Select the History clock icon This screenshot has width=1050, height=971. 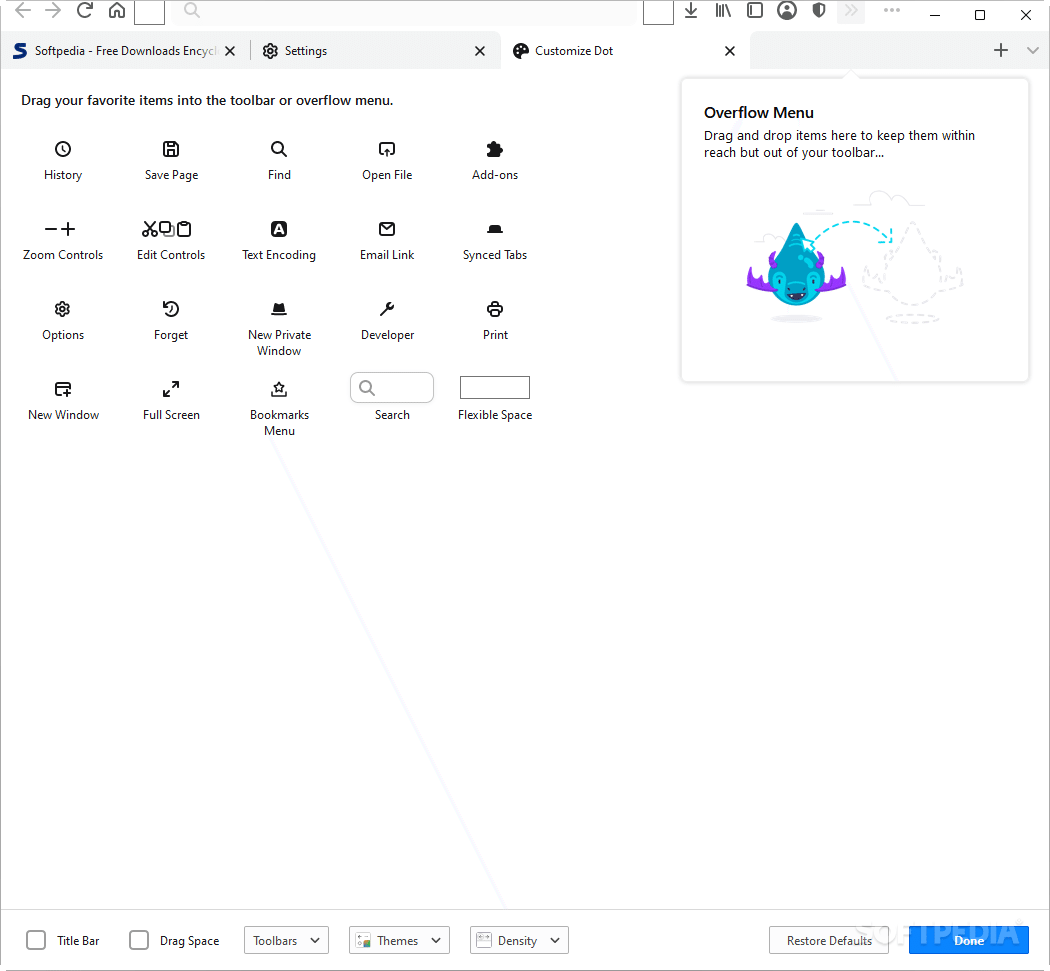click(63, 149)
